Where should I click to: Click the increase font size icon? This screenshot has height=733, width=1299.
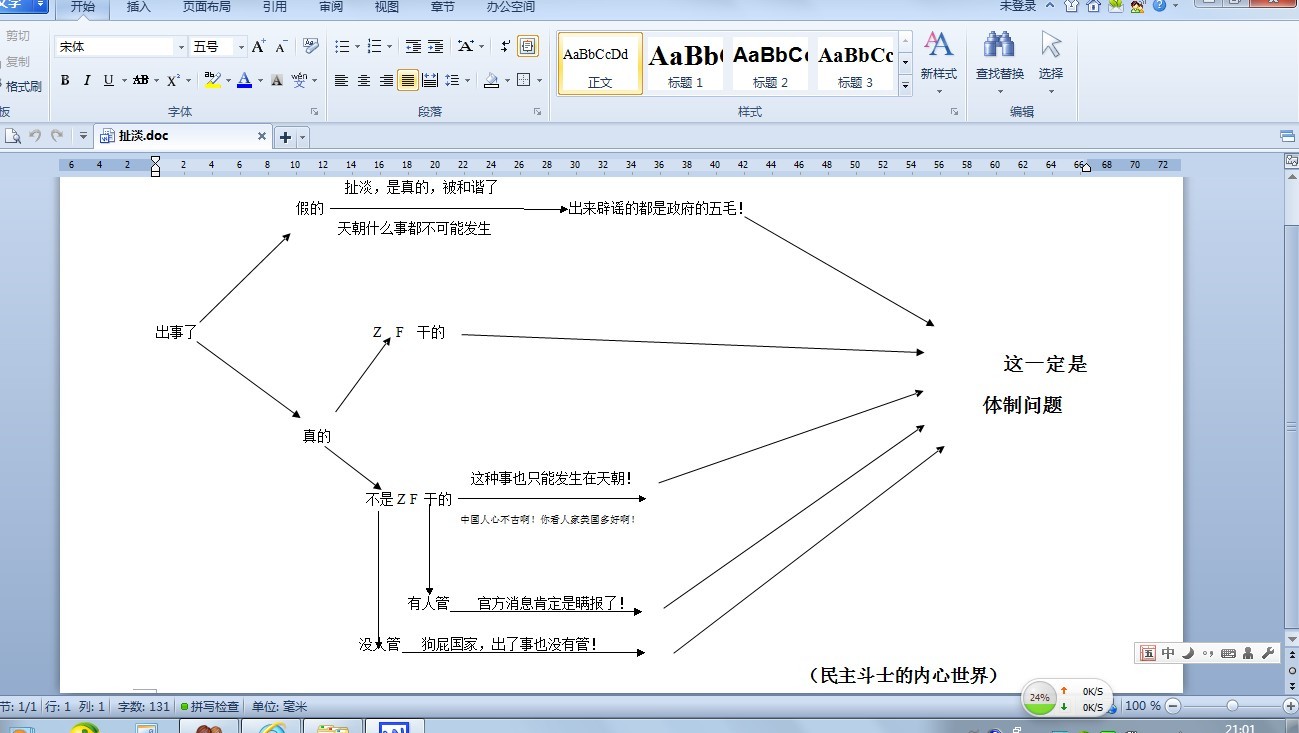[x=258, y=47]
